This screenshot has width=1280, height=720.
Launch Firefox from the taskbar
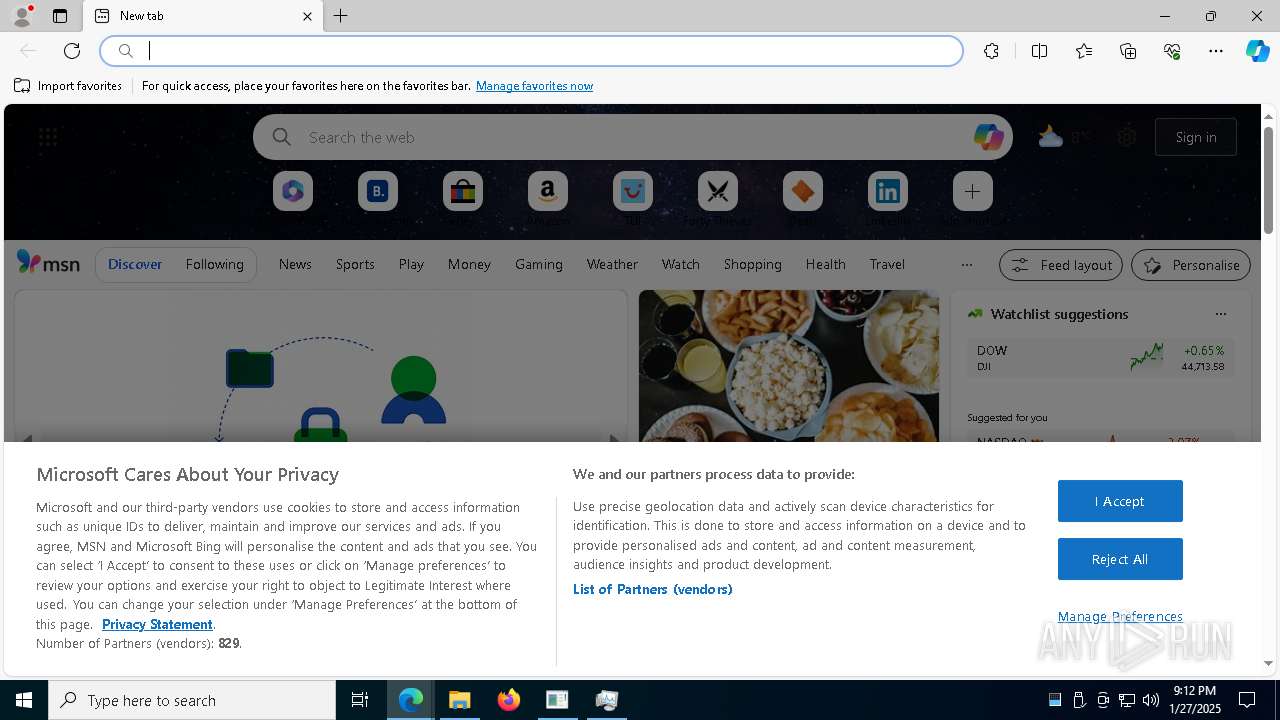[x=509, y=700]
